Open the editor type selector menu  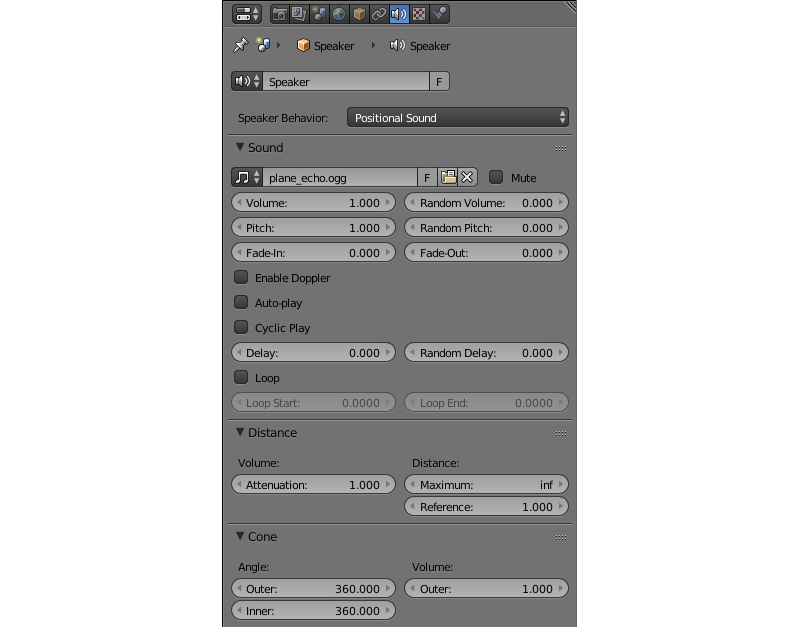point(247,14)
